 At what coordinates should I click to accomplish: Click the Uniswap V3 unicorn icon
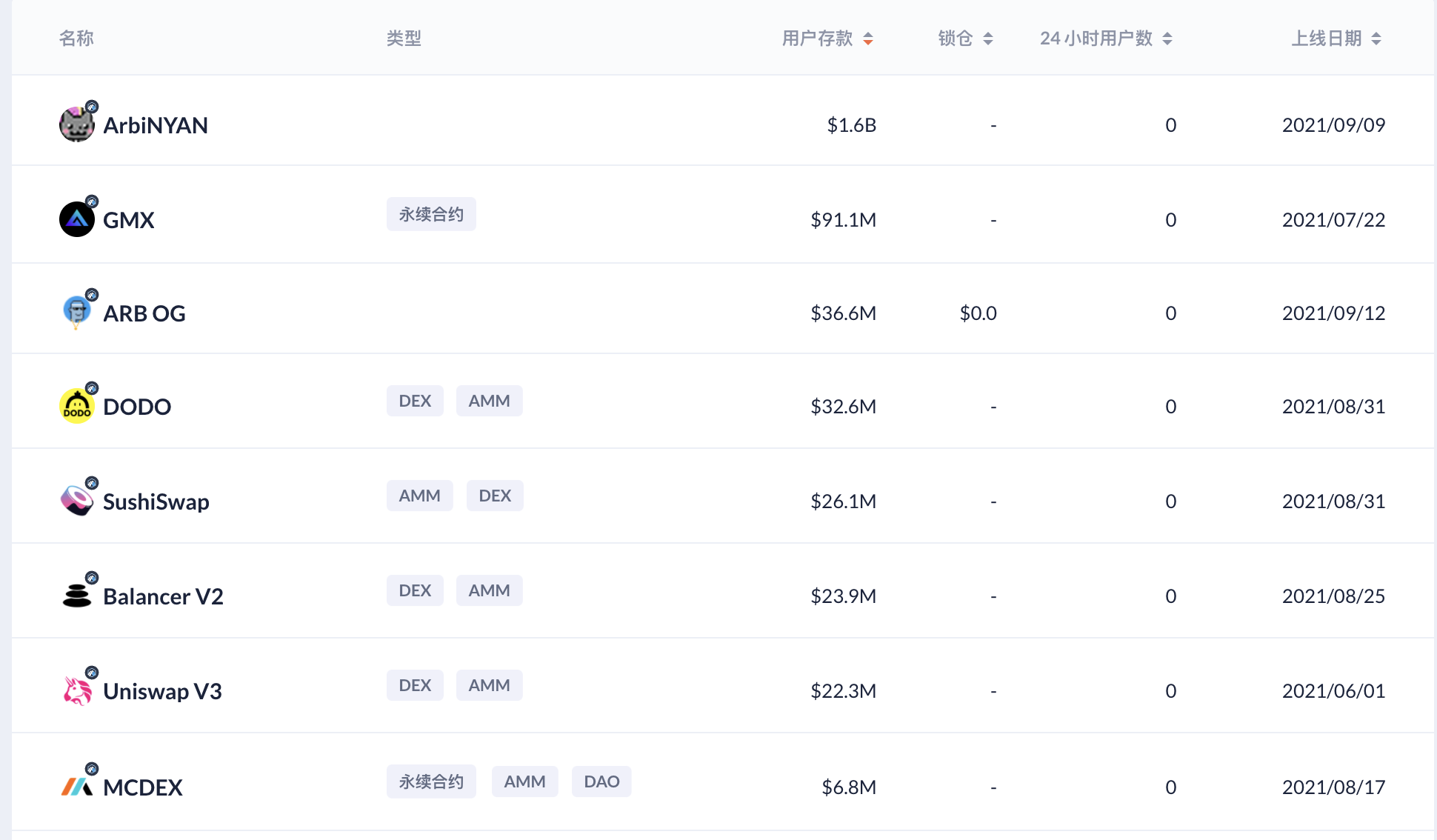click(76, 690)
